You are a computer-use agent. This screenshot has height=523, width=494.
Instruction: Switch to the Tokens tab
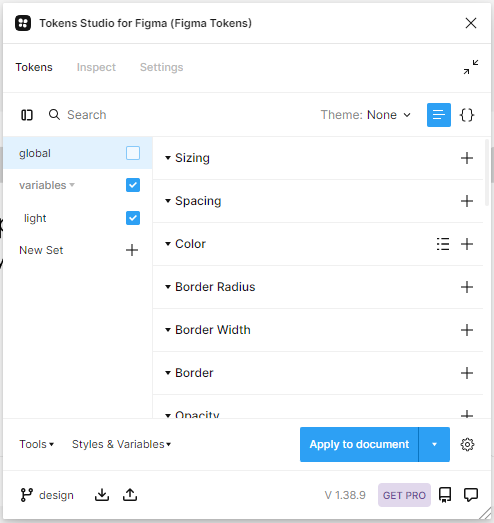[x=34, y=67]
